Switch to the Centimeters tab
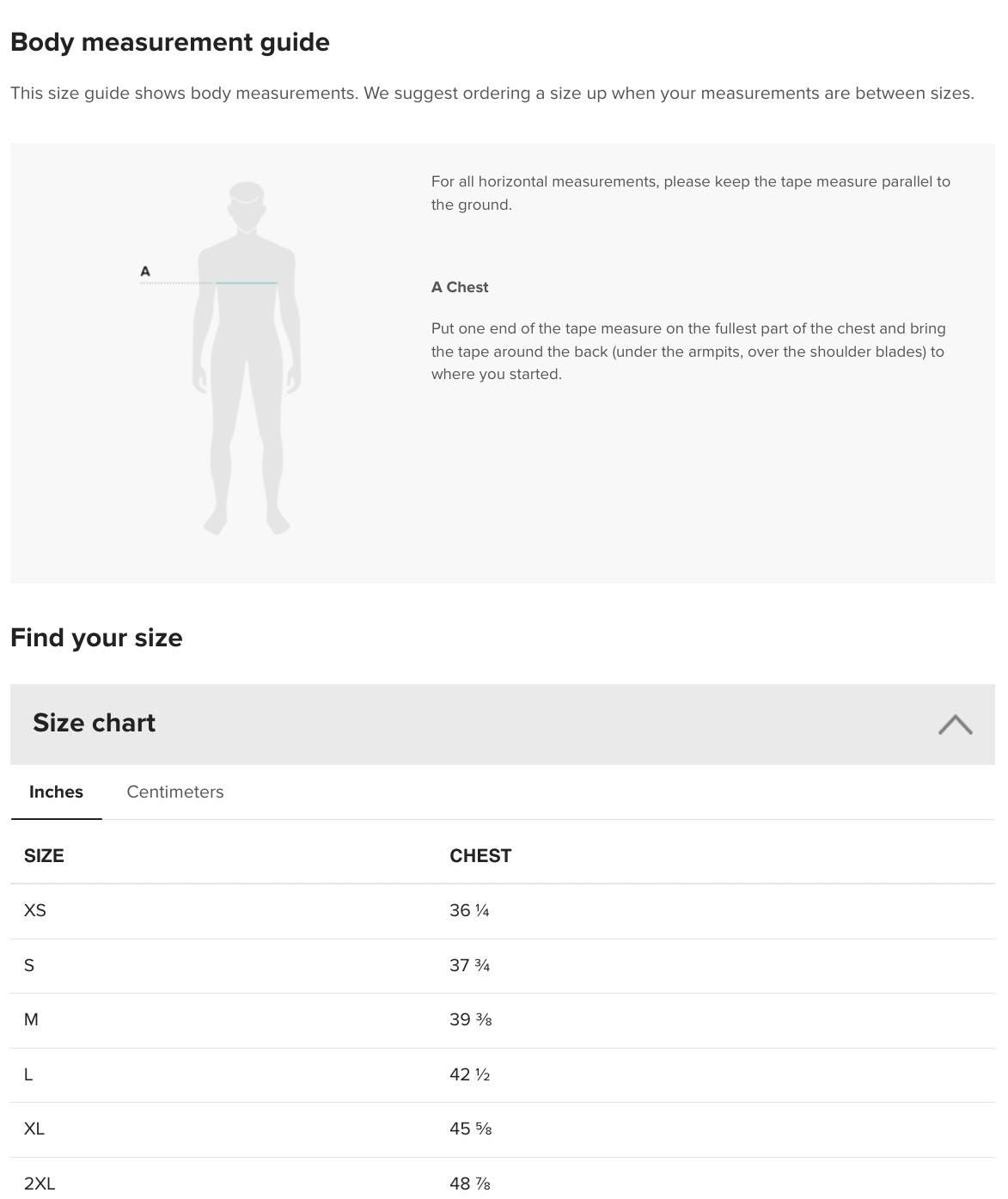The width and height of the screenshot is (1008, 1199). (x=175, y=792)
